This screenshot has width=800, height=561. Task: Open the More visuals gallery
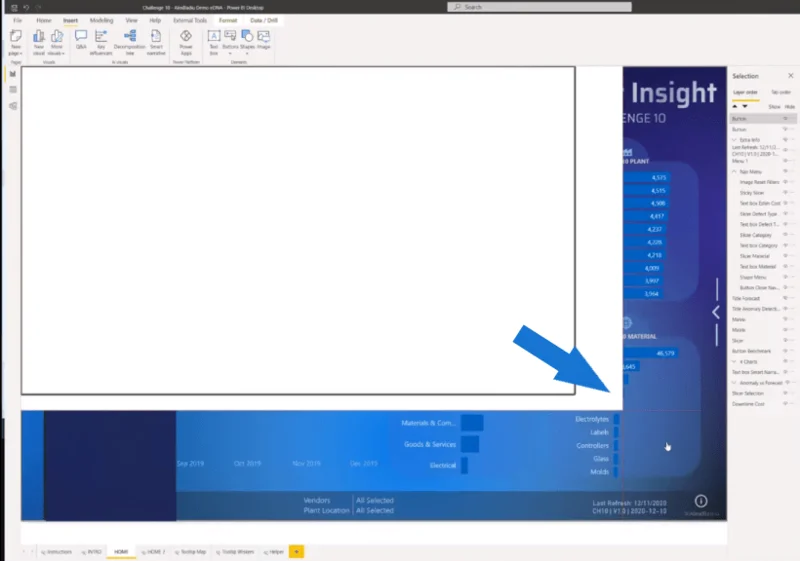tap(57, 42)
